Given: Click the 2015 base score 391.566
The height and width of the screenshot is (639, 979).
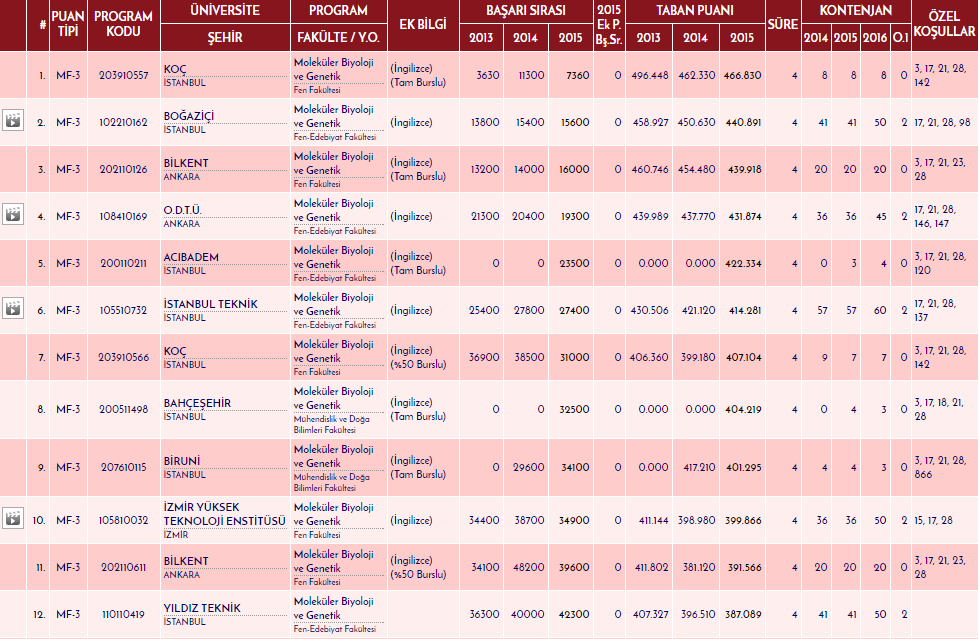Looking at the screenshot, I should click(x=744, y=567).
